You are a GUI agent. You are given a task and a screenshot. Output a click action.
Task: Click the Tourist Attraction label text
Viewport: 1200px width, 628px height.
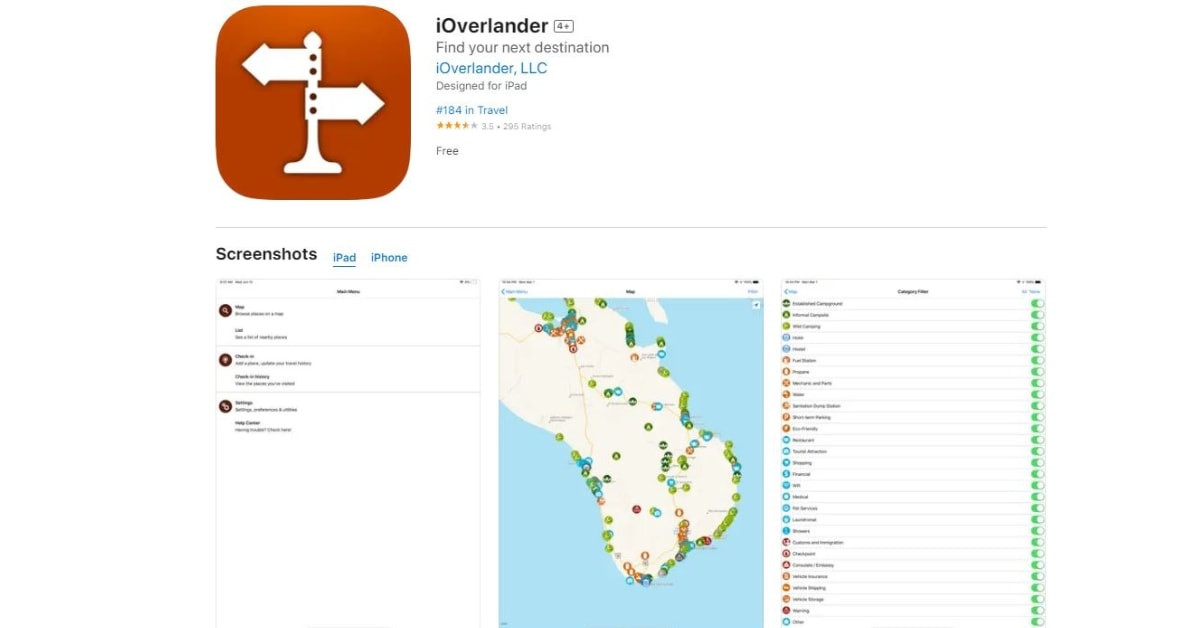(x=810, y=452)
